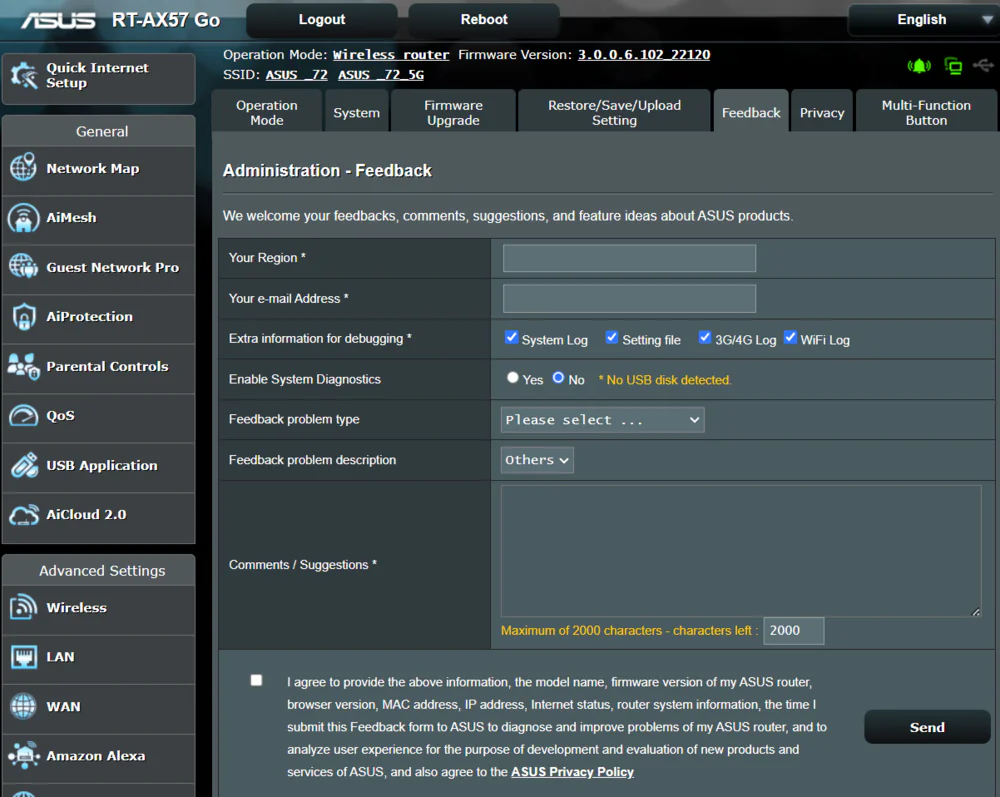This screenshot has width=1000, height=797.
Task: Click the AiCloud 2.0 cloud icon
Action: coord(24,515)
